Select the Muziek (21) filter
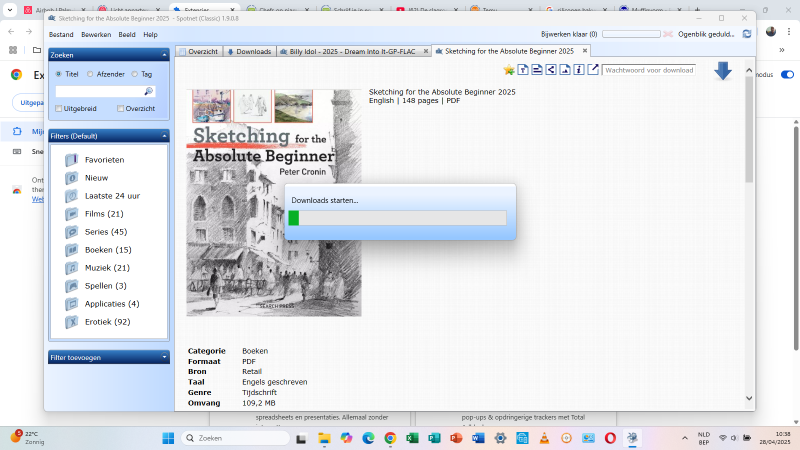800x450 pixels. click(107, 268)
